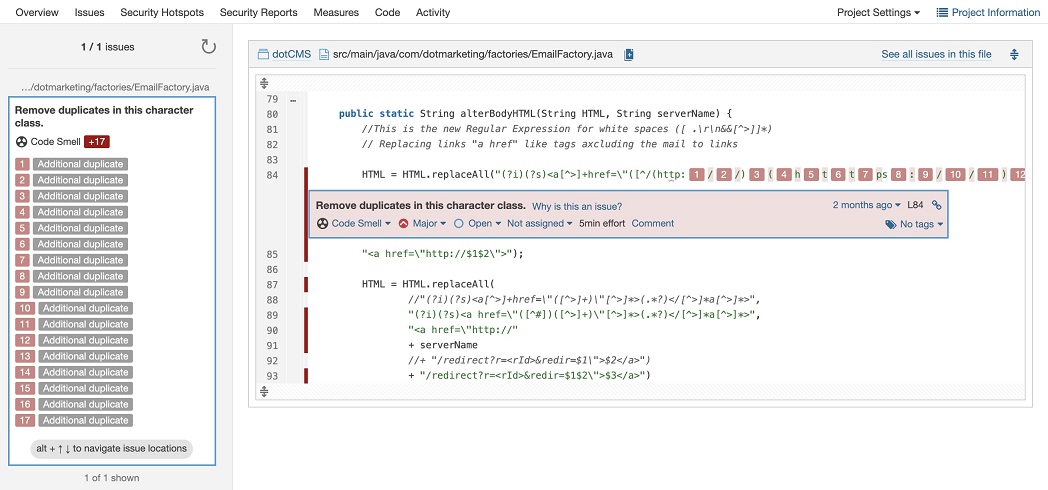
Task: Click the expand all lines icon in file header
Action: 1014,54
